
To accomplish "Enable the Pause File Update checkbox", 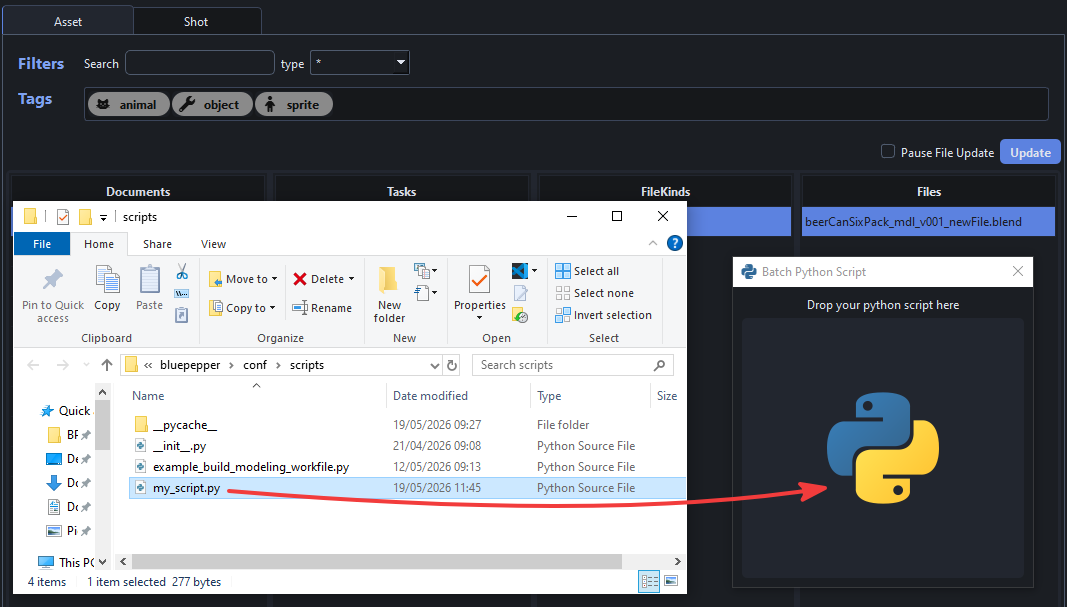I will (887, 151).
